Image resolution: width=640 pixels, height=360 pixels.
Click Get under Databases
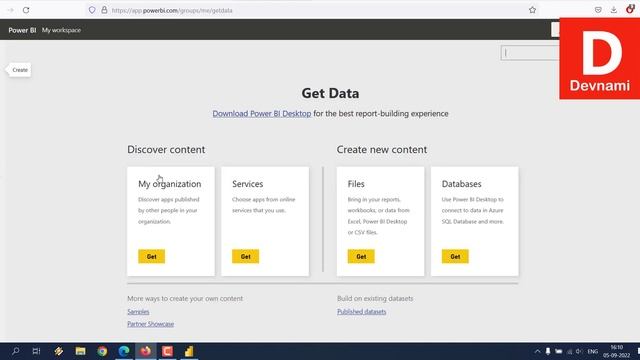[x=455, y=256]
